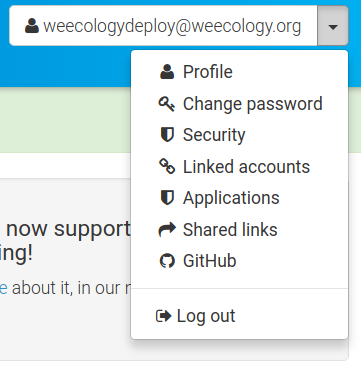Collapse the account dropdown caret button
Viewport: 361px width, 365px height.
coord(333,26)
